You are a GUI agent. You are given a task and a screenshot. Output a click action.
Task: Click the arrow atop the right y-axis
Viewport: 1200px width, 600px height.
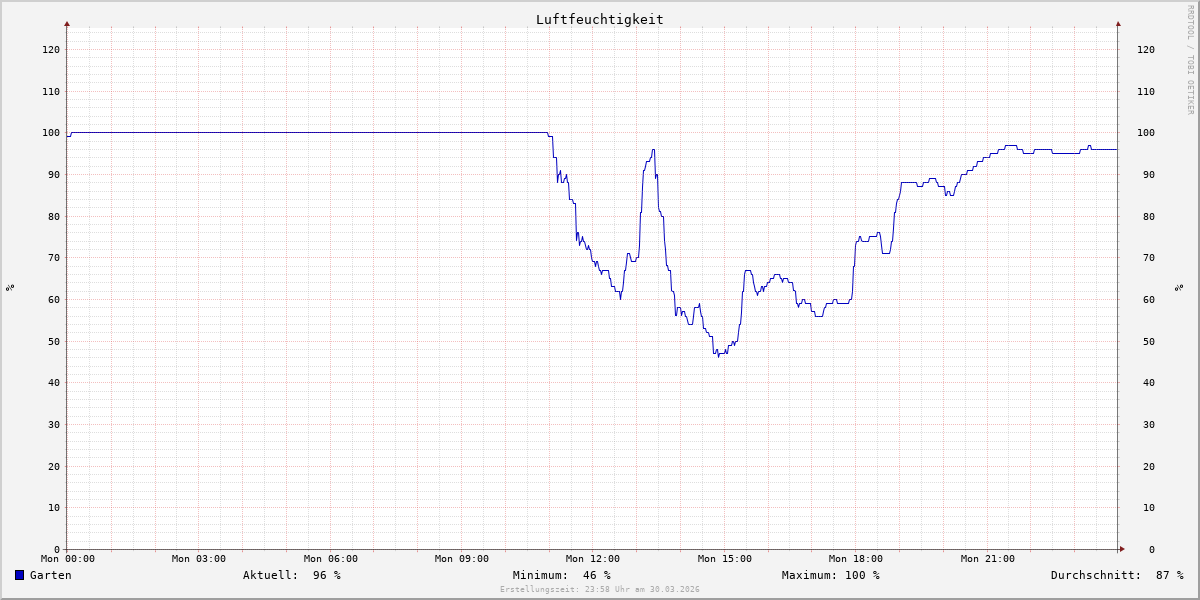1118,23
